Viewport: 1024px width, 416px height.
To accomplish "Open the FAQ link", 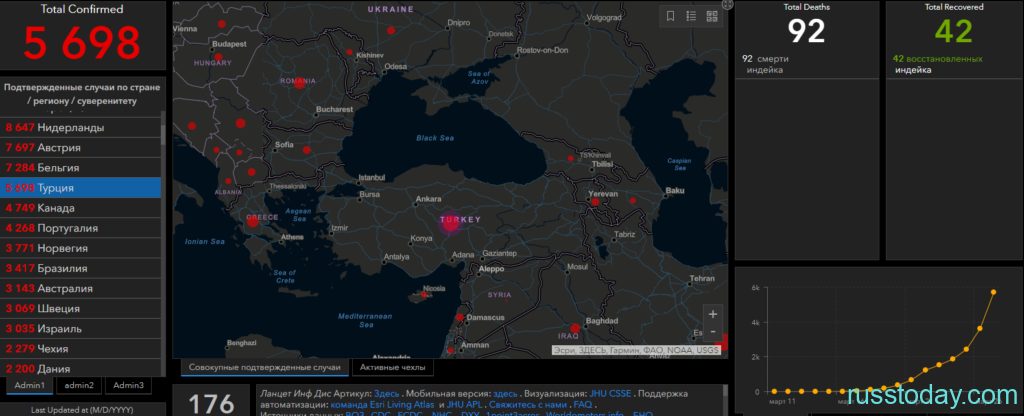I will [583, 405].
